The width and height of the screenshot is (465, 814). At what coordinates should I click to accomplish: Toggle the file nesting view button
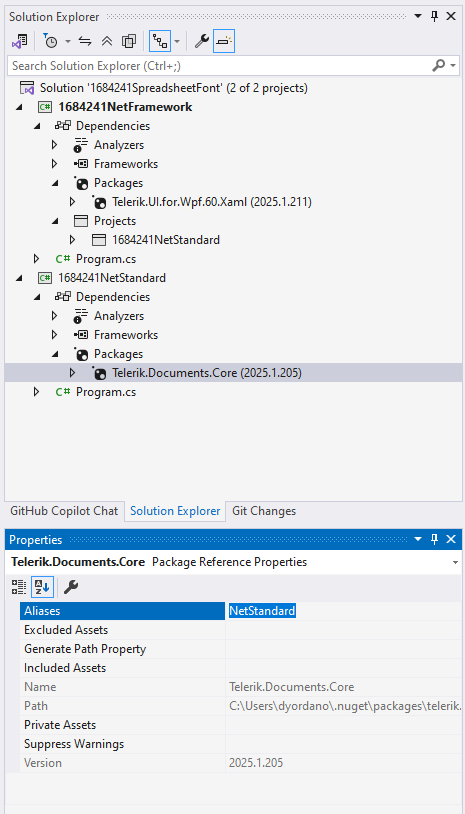[160, 41]
